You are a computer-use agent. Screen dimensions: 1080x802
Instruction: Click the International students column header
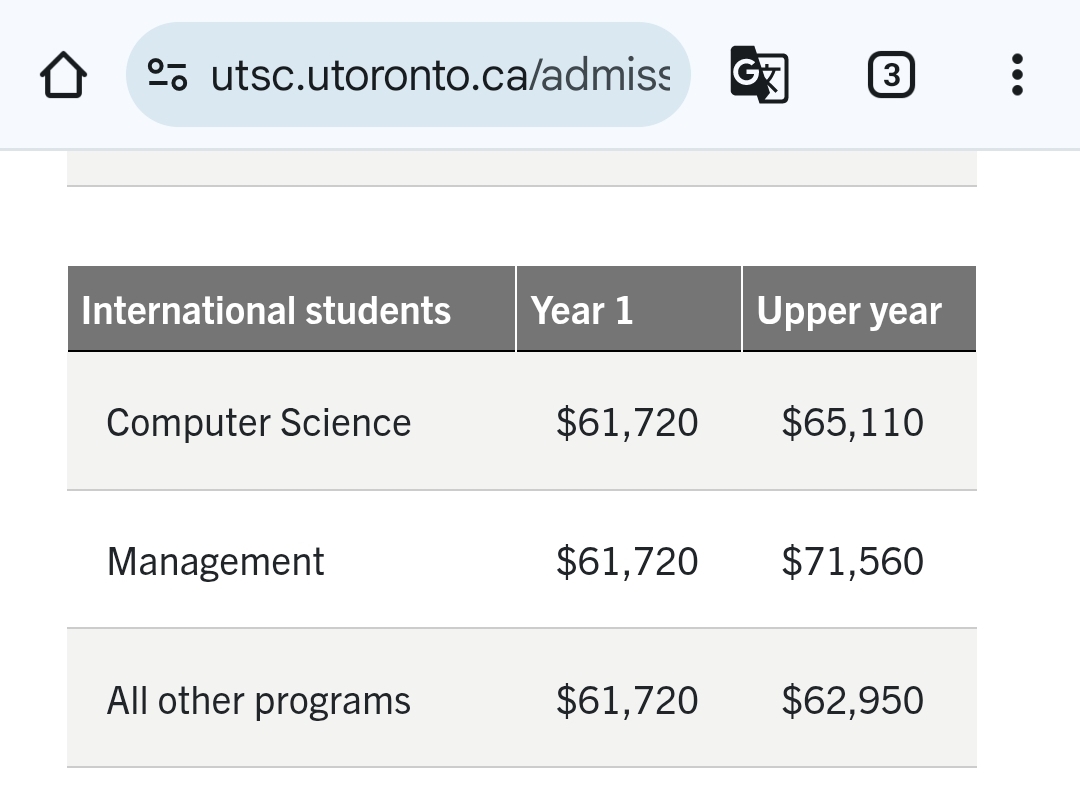point(291,309)
